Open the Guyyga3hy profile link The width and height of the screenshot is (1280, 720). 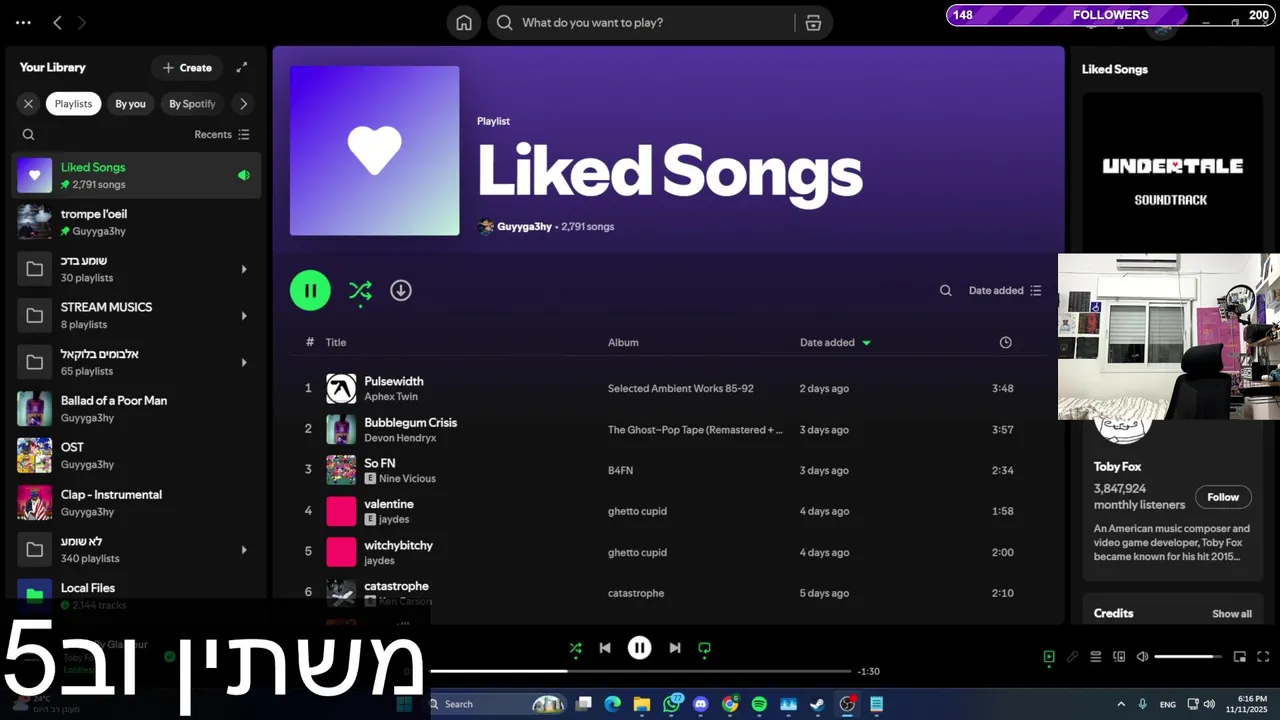click(x=524, y=227)
